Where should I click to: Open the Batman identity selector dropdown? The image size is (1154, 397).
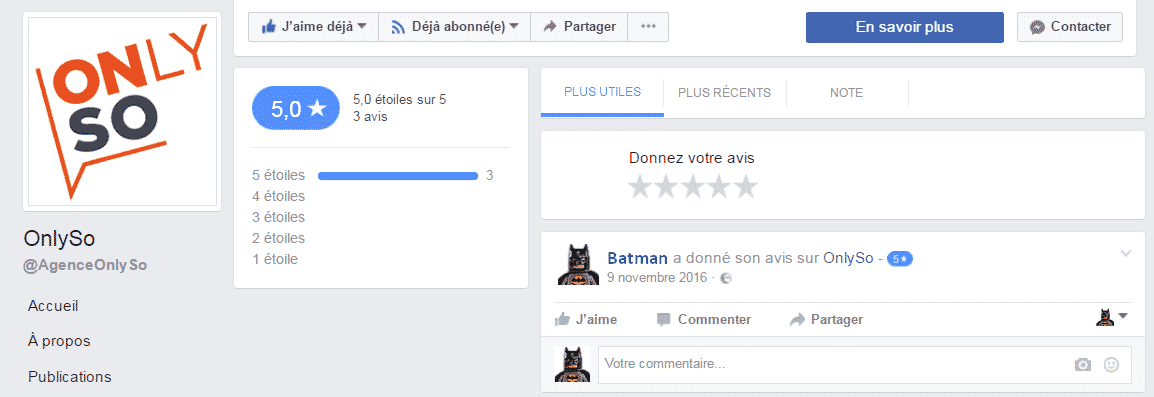pos(1111,317)
